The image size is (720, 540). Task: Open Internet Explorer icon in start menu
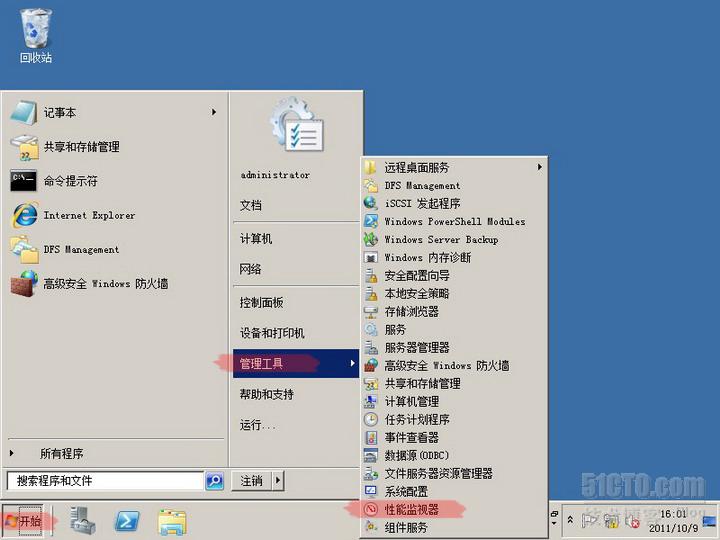click(x=24, y=215)
